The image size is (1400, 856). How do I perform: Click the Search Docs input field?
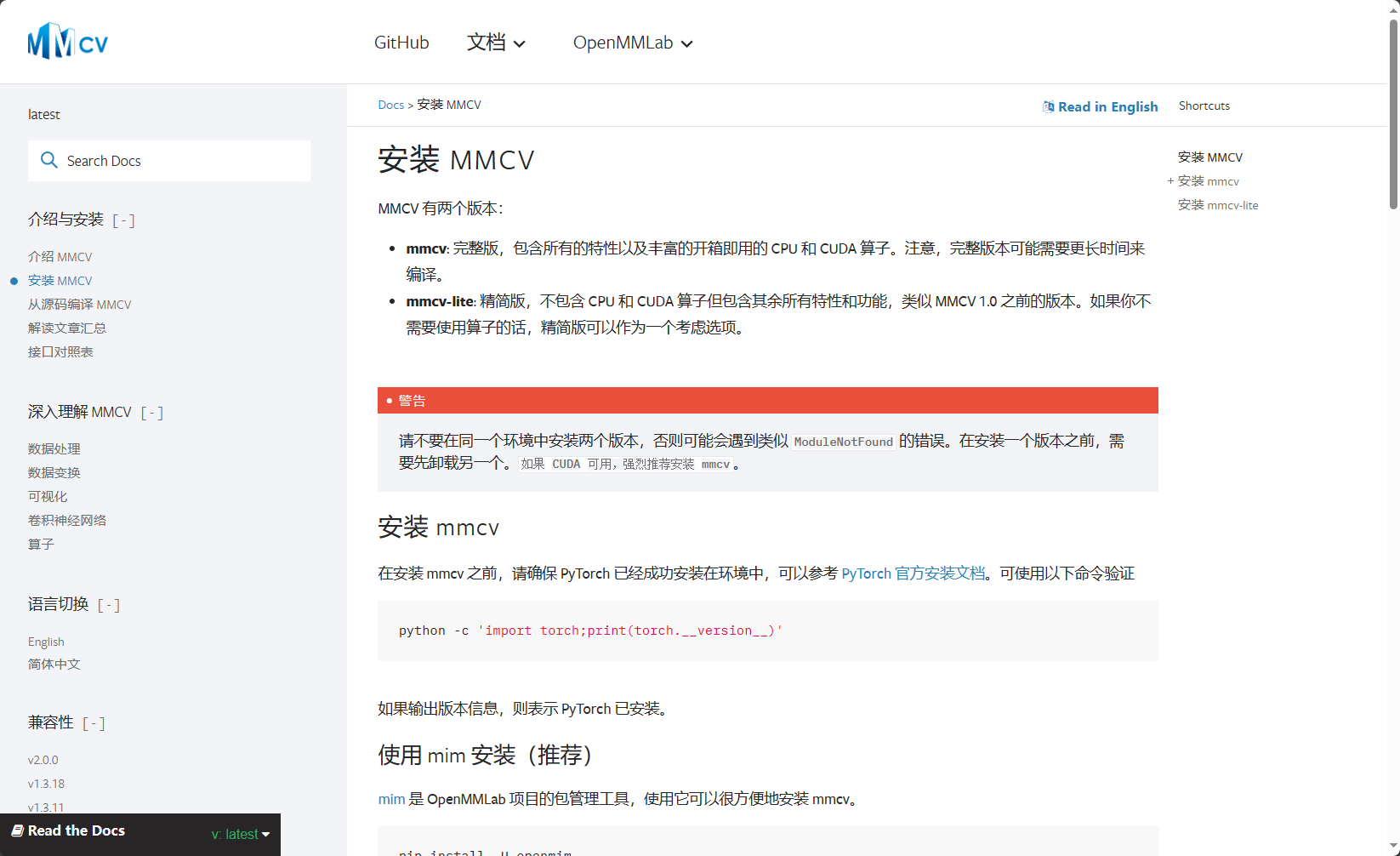(169, 160)
